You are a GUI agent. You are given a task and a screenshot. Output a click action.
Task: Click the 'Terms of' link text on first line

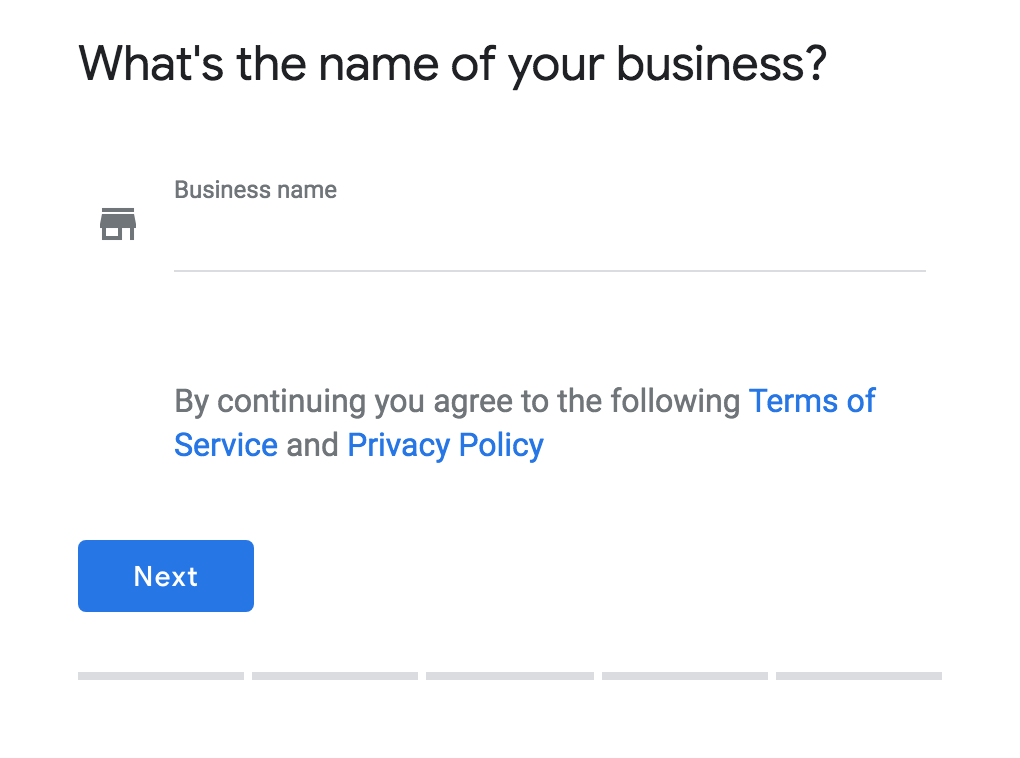pyautogui.click(x=812, y=401)
